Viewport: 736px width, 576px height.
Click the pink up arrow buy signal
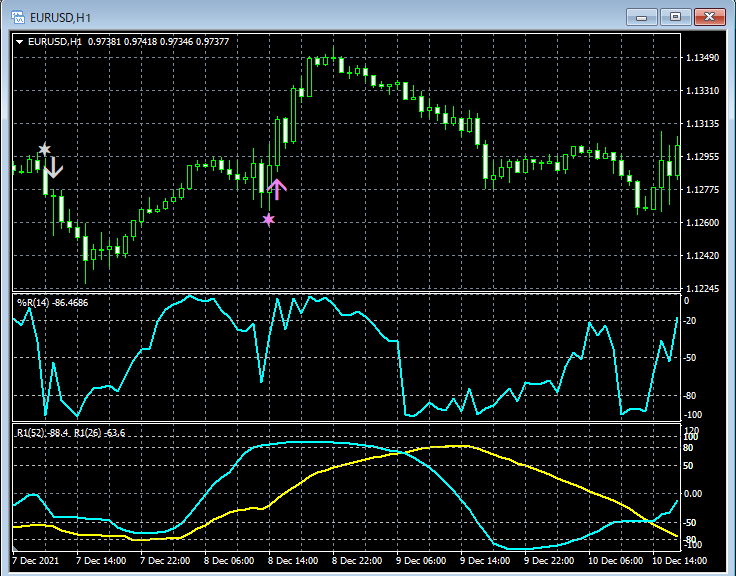point(277,188)
